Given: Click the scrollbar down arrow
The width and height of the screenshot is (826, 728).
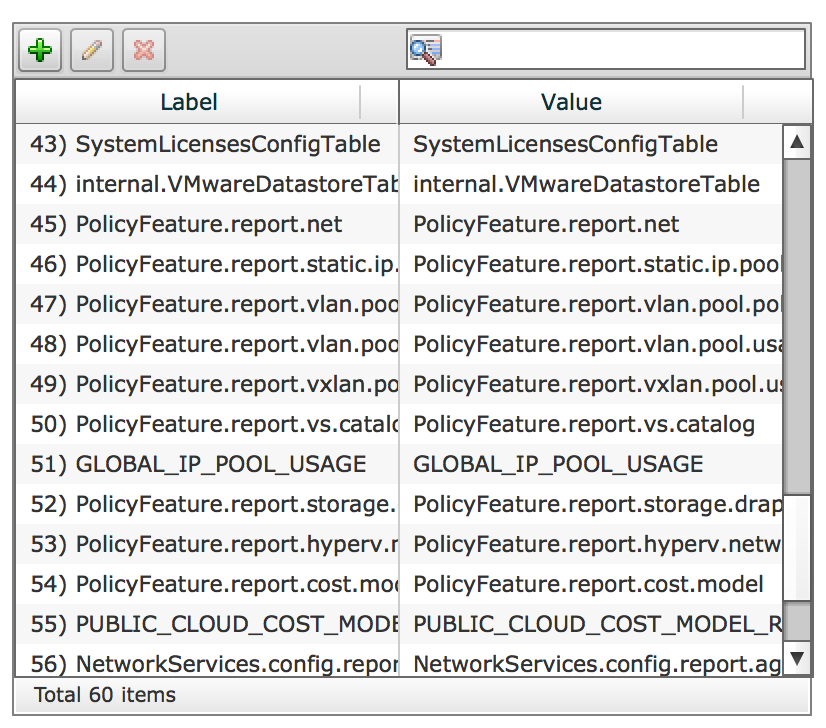Looking at the screenshot, I should pyautogui.click(x=797, y=658).
